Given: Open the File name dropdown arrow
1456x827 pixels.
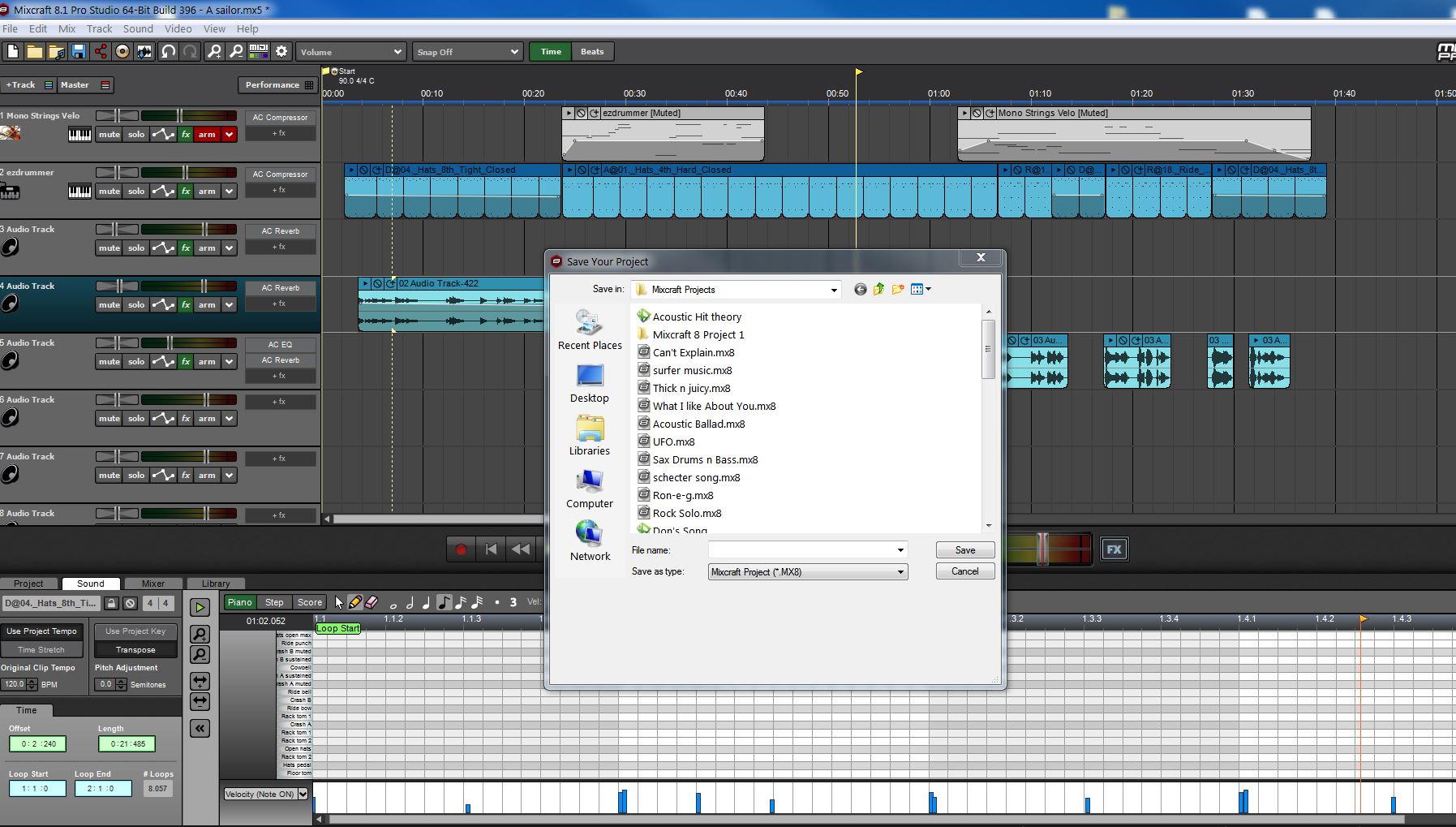Looking at the screenshot, I should (x=900, y=550).
